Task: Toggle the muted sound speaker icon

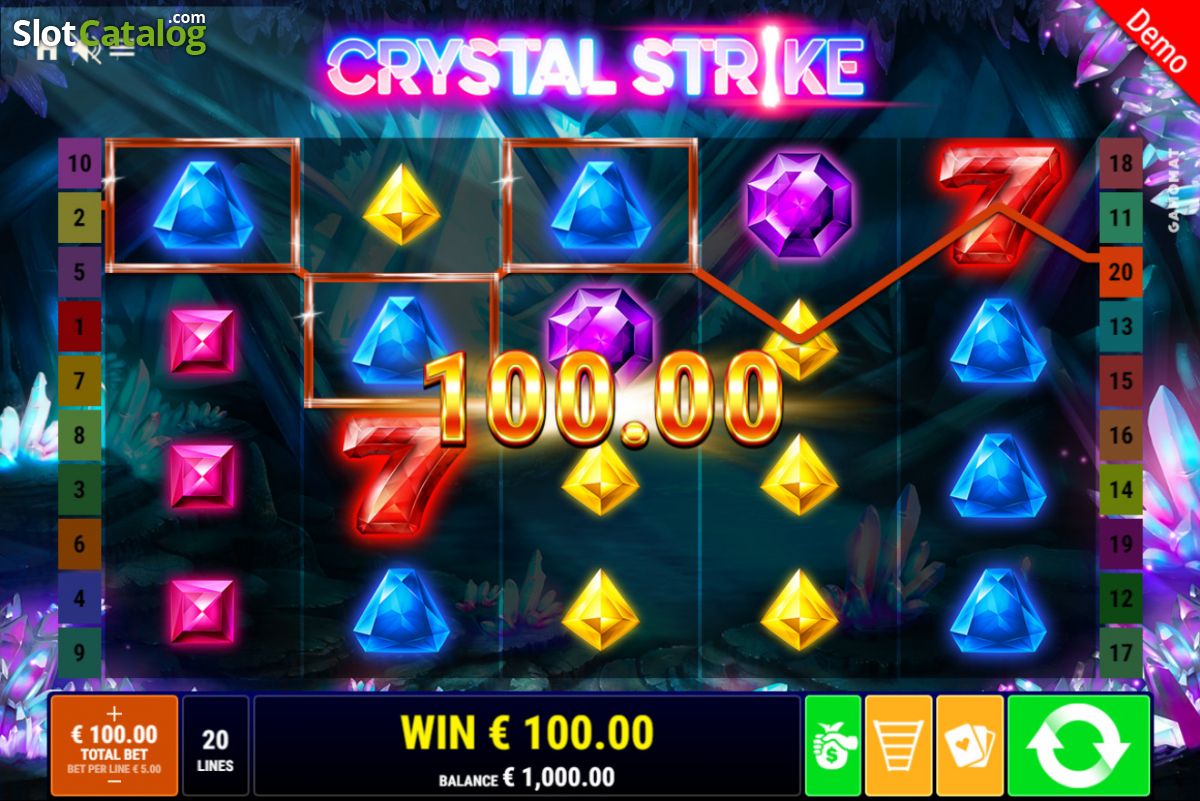Action: [86, 51]
